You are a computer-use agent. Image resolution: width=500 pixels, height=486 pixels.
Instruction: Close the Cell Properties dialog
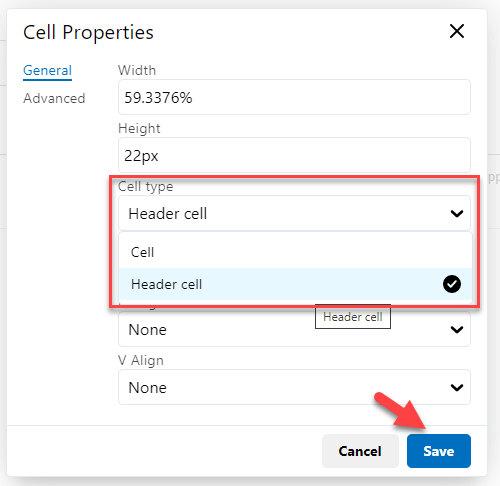pyautogui.click(x=457, y=31)
